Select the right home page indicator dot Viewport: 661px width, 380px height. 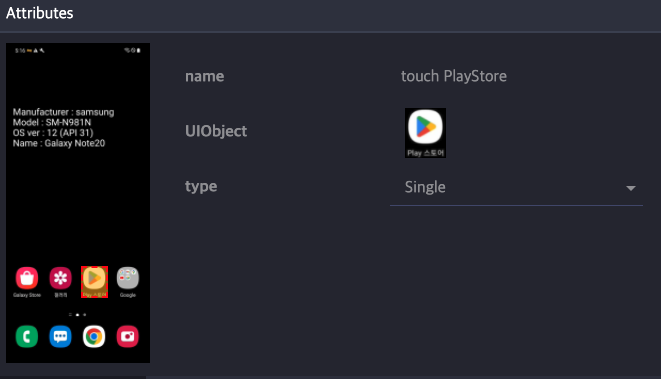(85, 315)
